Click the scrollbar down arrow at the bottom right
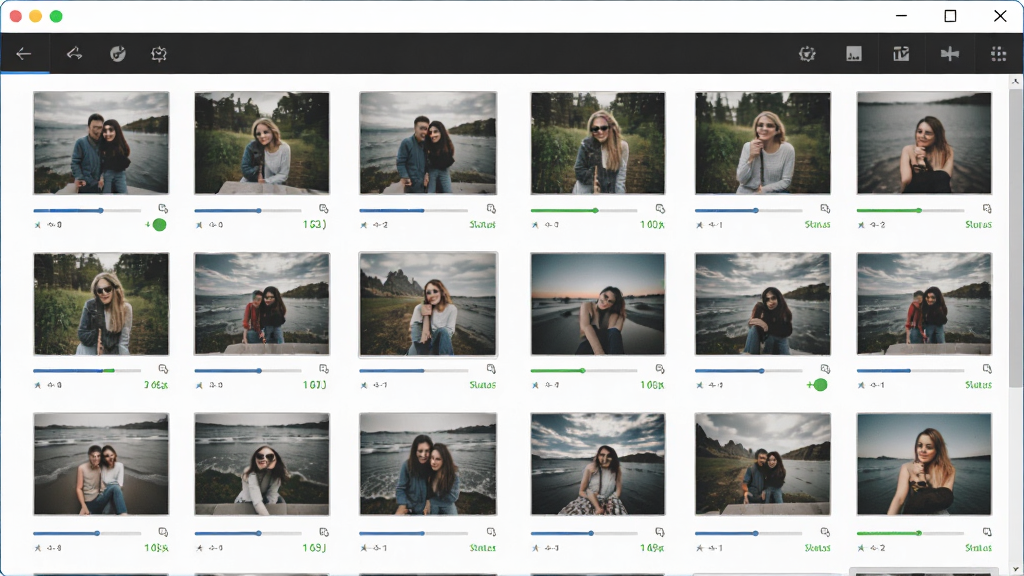Screen dimensions: 1024x576 point(1016,569)
